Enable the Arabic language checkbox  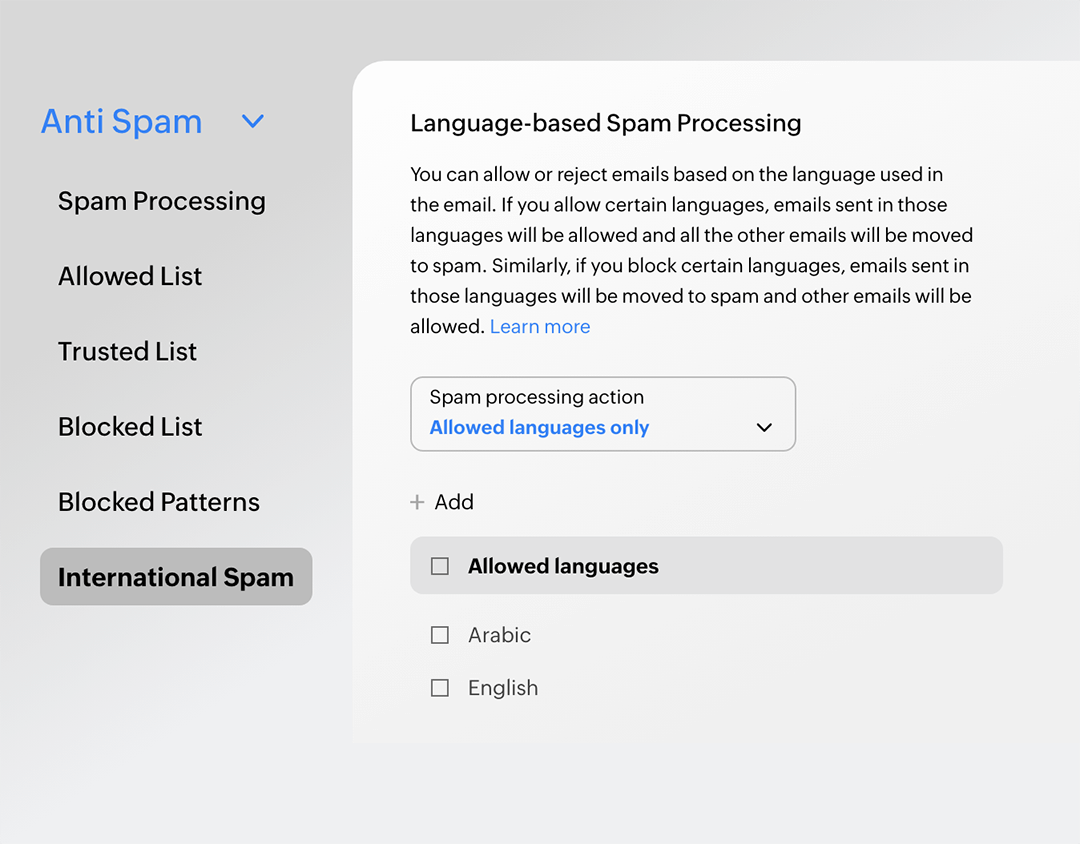pyautogui.click(x=440, y=635)
